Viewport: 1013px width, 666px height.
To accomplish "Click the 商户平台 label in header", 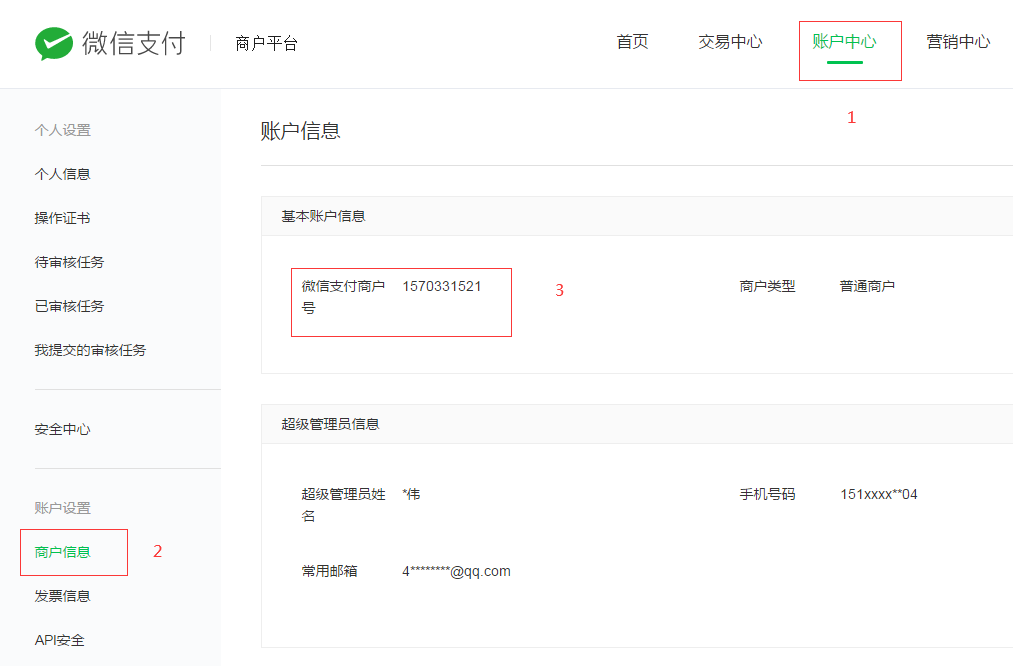I will click(266, 43).
